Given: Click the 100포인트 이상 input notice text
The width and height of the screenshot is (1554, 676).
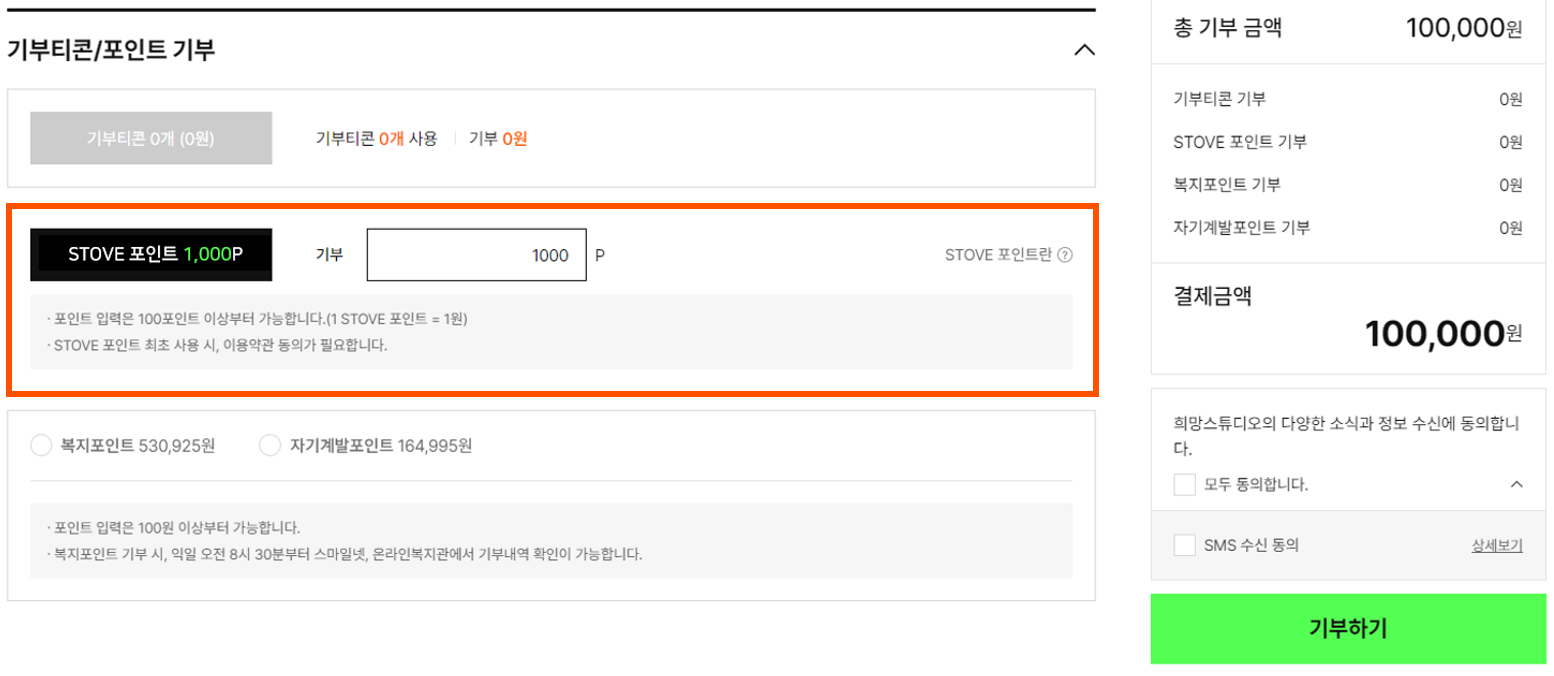Looking at the screenshot, I should tap(257, 320).
